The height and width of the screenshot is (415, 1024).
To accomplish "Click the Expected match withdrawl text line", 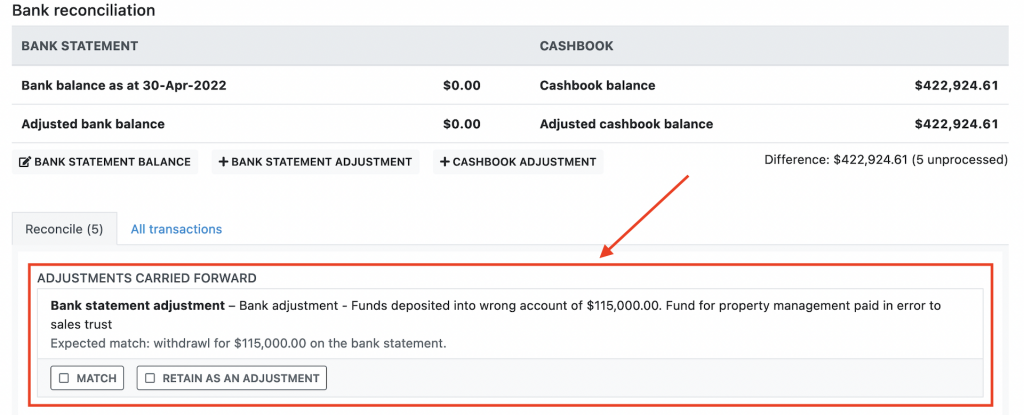I will tap(248, 343).
